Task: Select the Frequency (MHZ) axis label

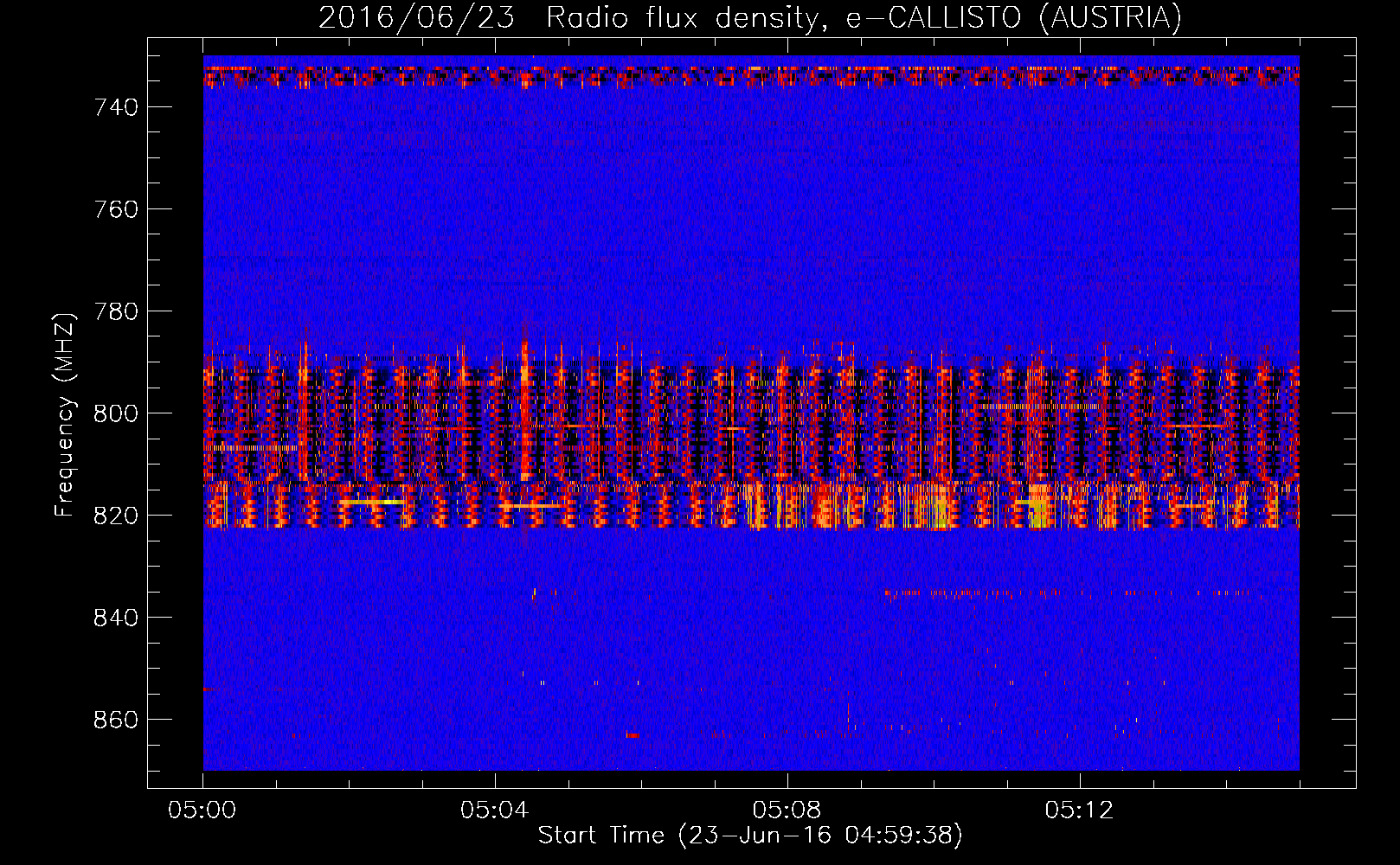Action: pyautogui.click(x=64, y=414)
